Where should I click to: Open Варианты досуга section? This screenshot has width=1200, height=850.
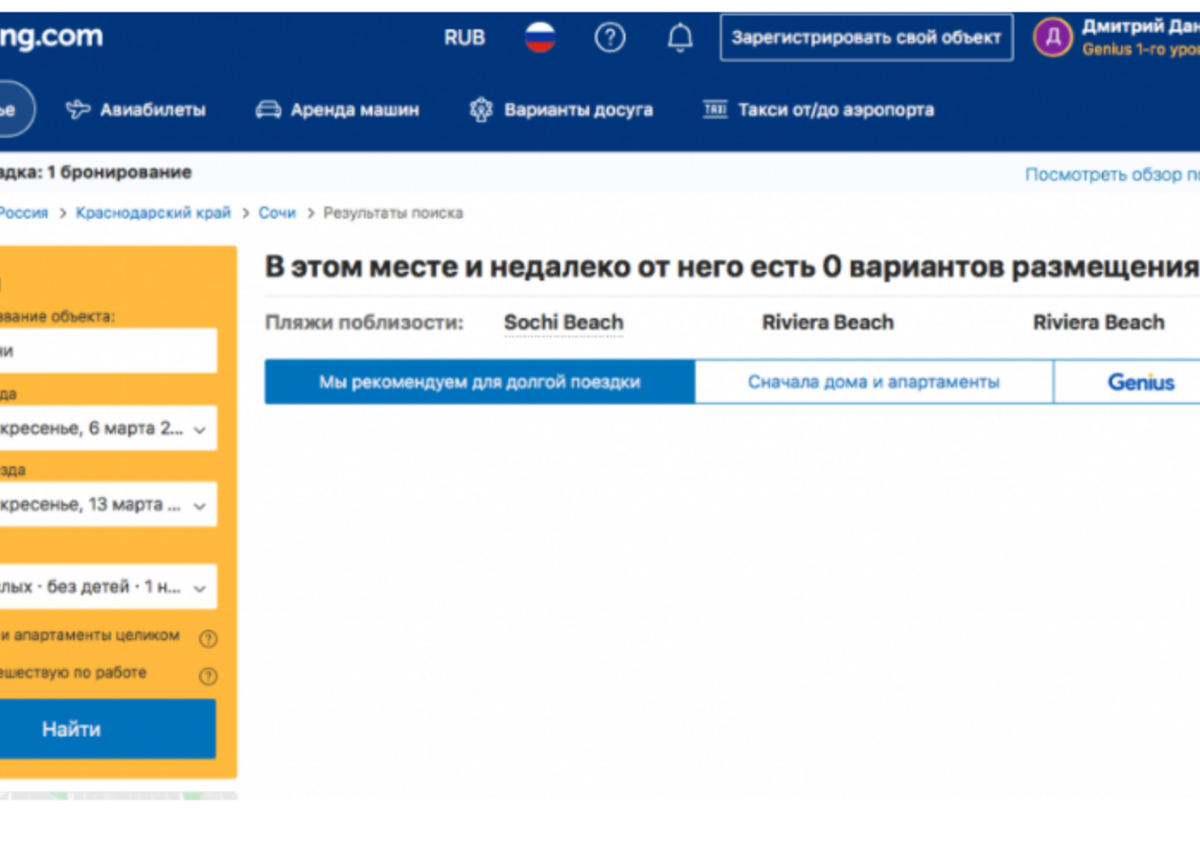pyautogui.click(x=578, y=110)
